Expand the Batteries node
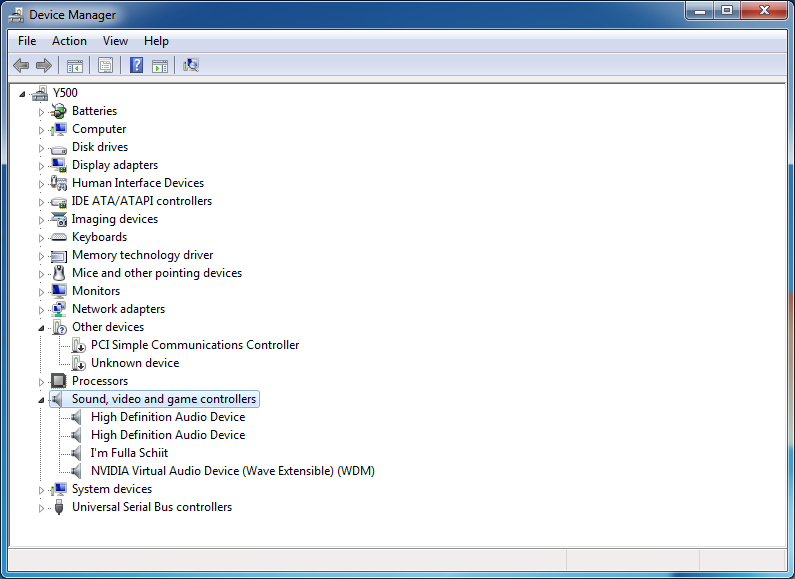This screenshot has width=795, height=579. (x=41, y=112)
